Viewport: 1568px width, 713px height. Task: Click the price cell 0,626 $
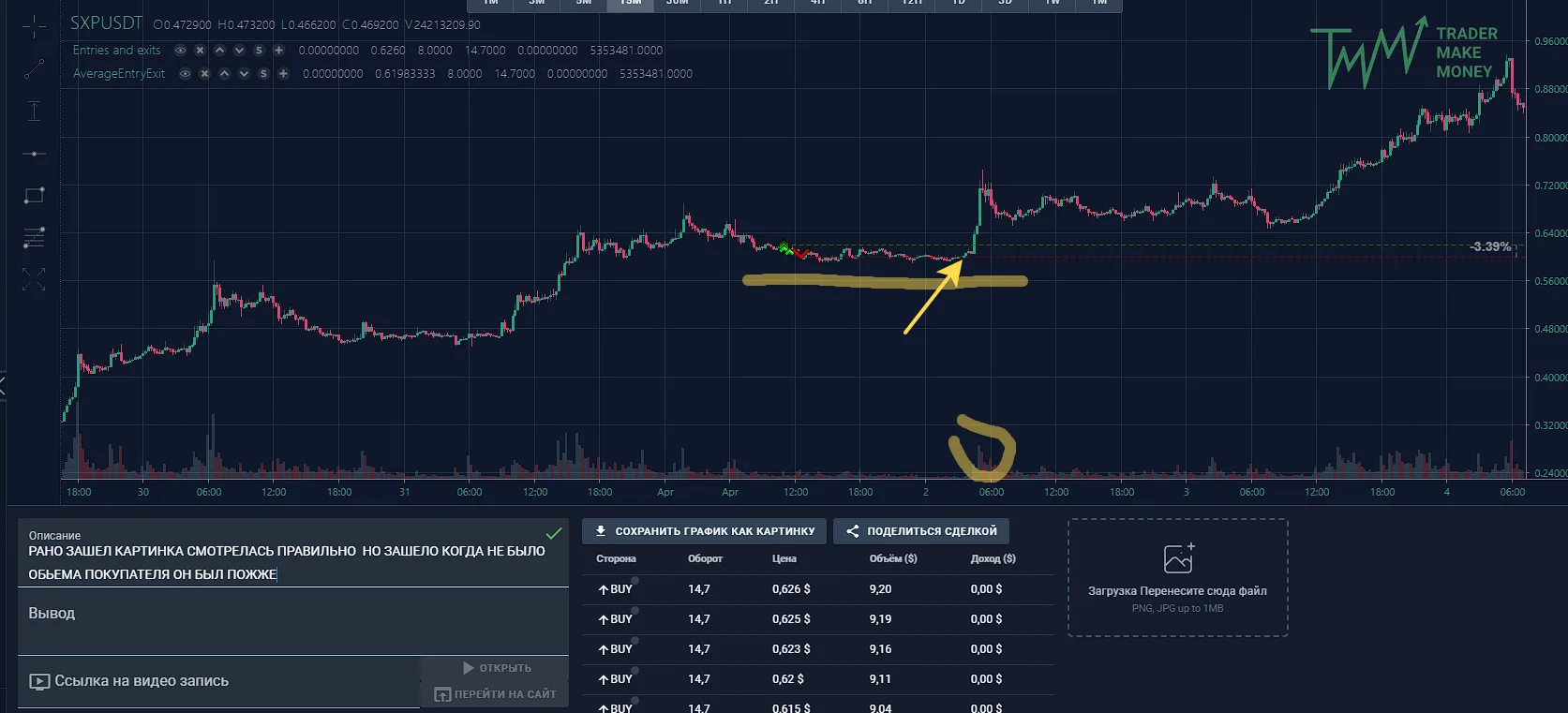coord(791,589)
